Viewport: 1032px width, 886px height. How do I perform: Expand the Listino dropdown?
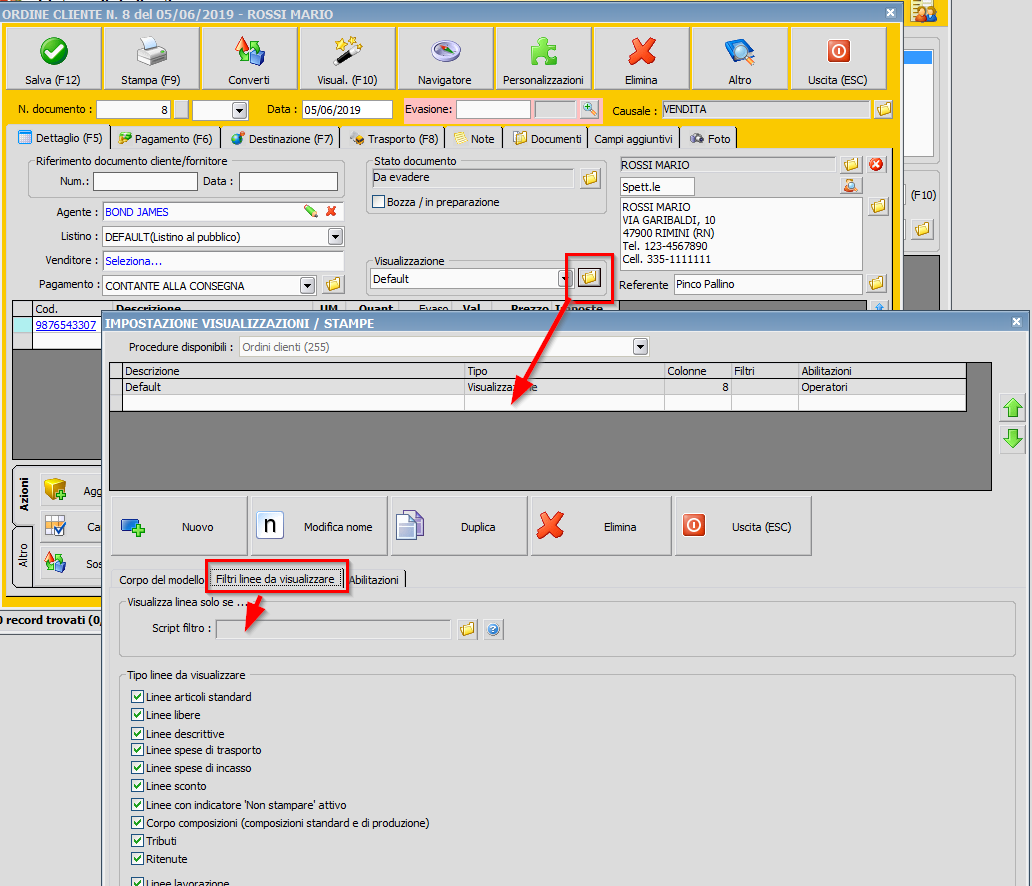coord(335,236)
